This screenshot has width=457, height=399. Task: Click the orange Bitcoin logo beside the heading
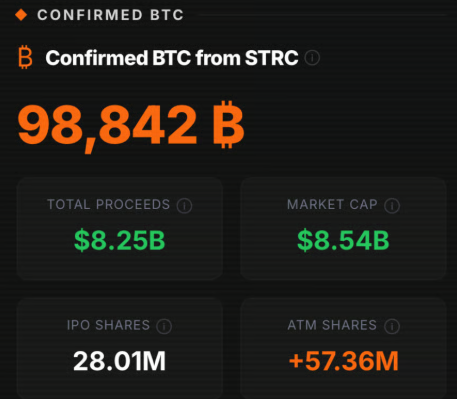tap(25, 57)
